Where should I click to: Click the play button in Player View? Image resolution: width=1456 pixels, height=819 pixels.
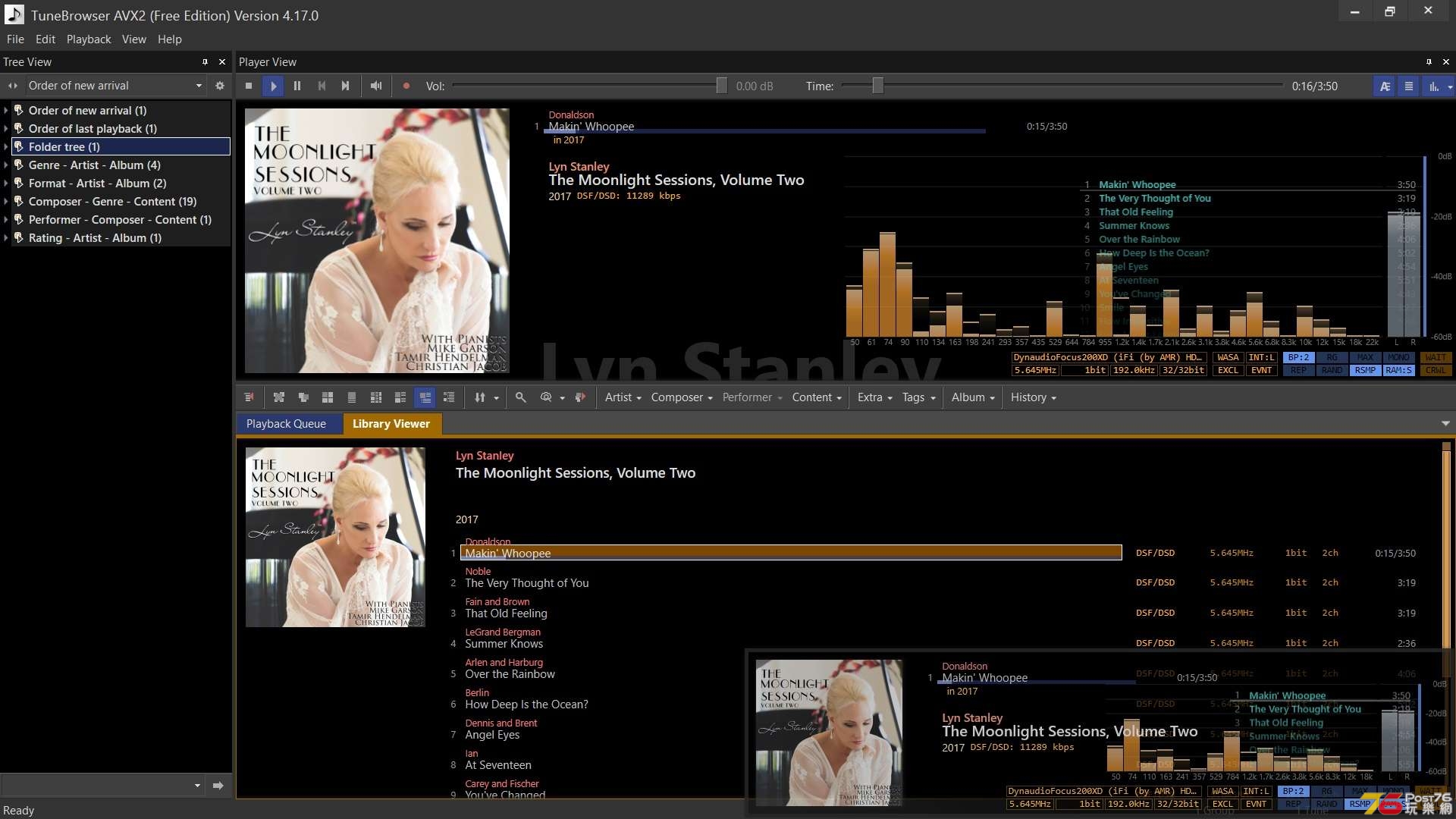pyautogui.click(x=273, y=86)
